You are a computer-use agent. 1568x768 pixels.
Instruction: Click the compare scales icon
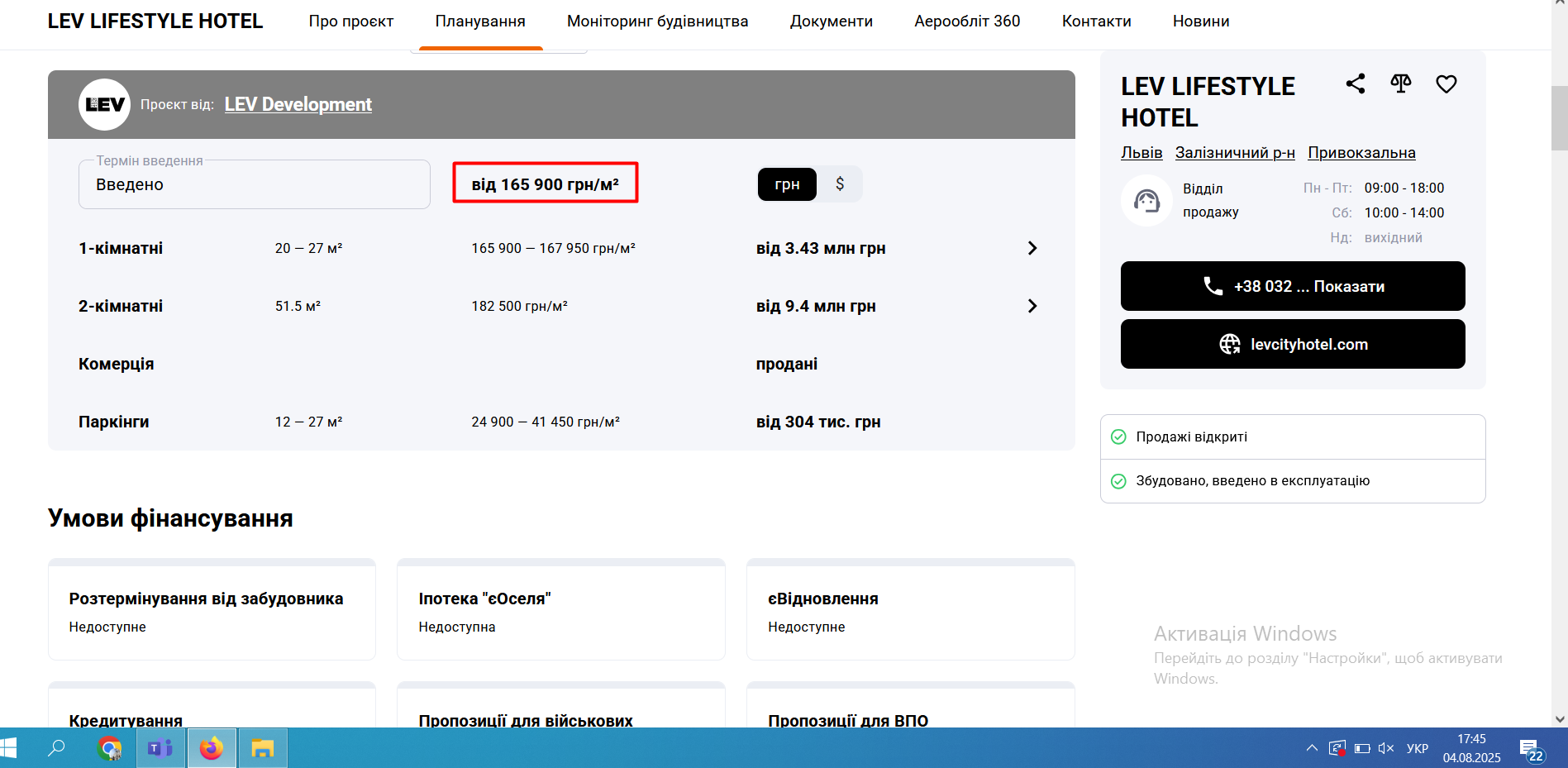click(1401, 83)
